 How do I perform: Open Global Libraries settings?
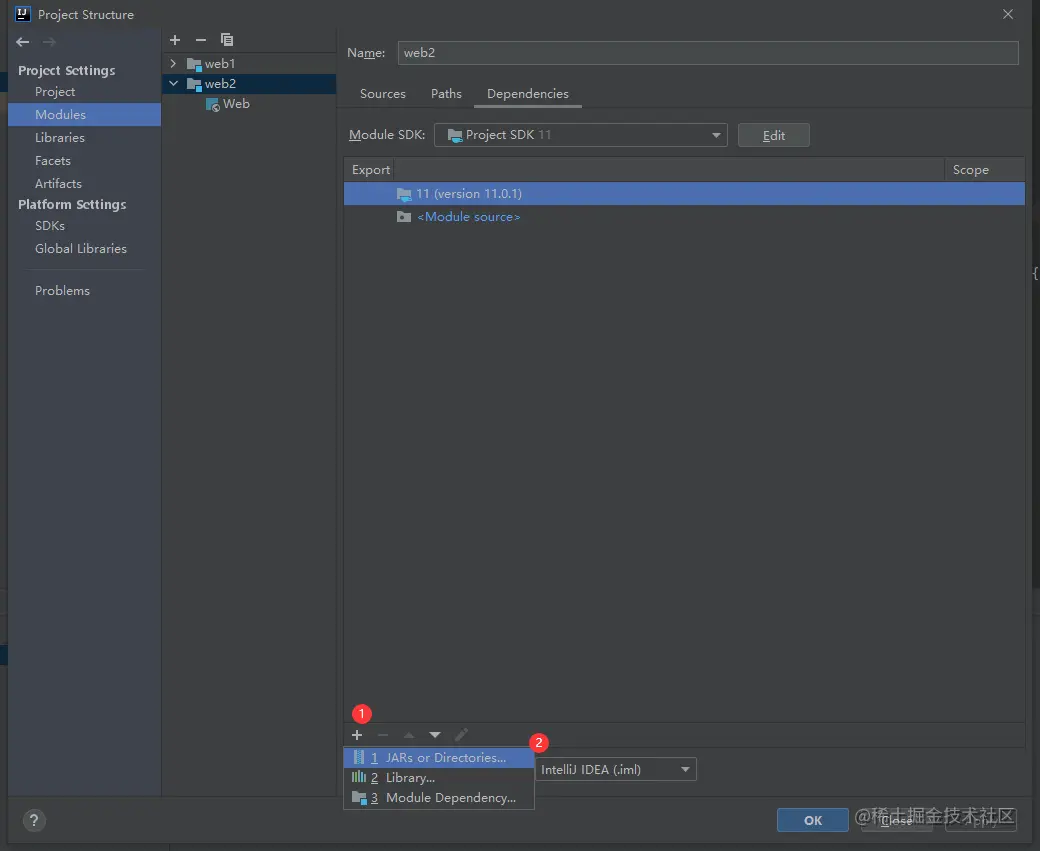(81, 248)
